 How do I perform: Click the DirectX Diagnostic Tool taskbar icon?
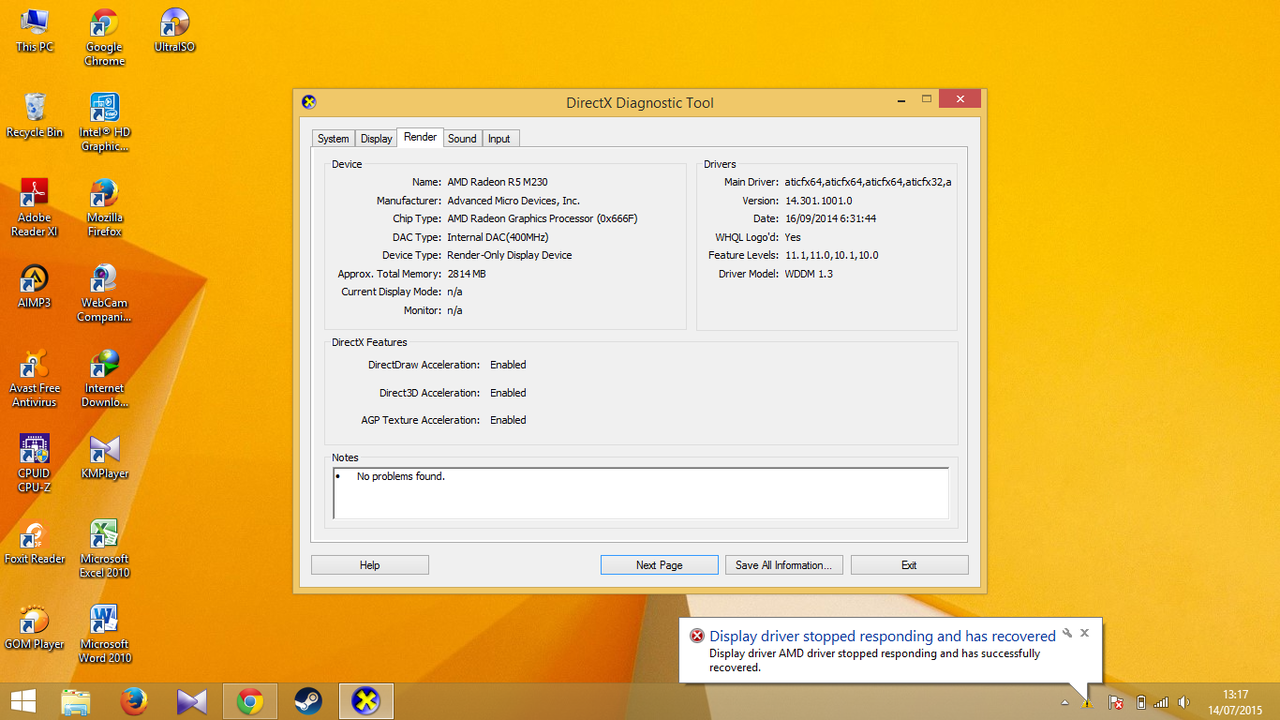click(366, 701)
